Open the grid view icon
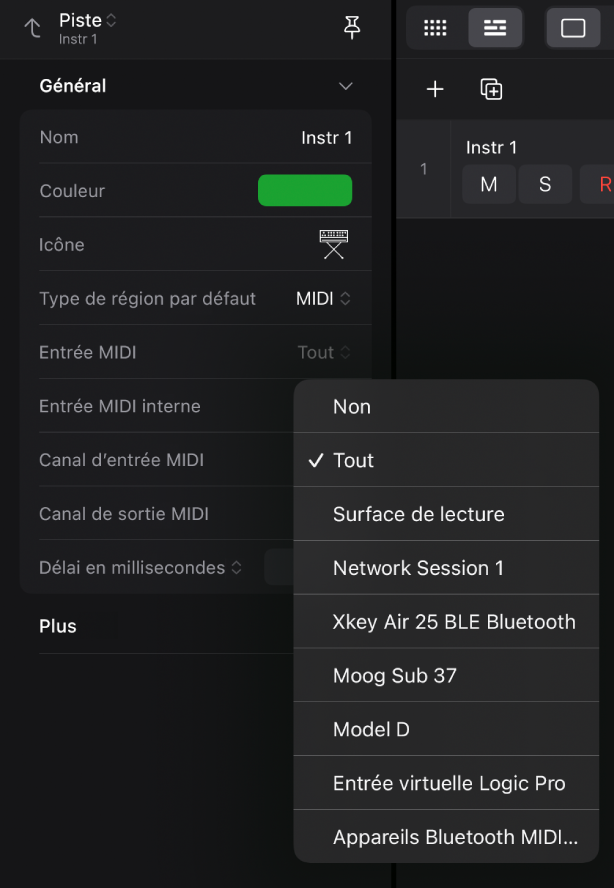The height and width of the screenshot is (888, 614). click(435, 28)
